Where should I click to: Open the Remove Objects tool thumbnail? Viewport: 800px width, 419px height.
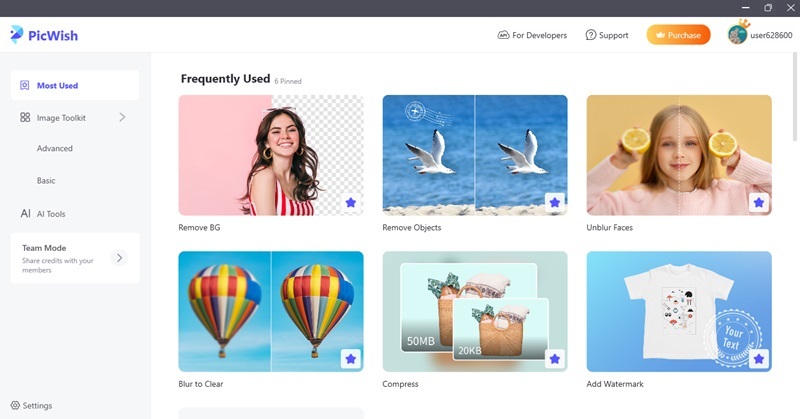[475, 155]
